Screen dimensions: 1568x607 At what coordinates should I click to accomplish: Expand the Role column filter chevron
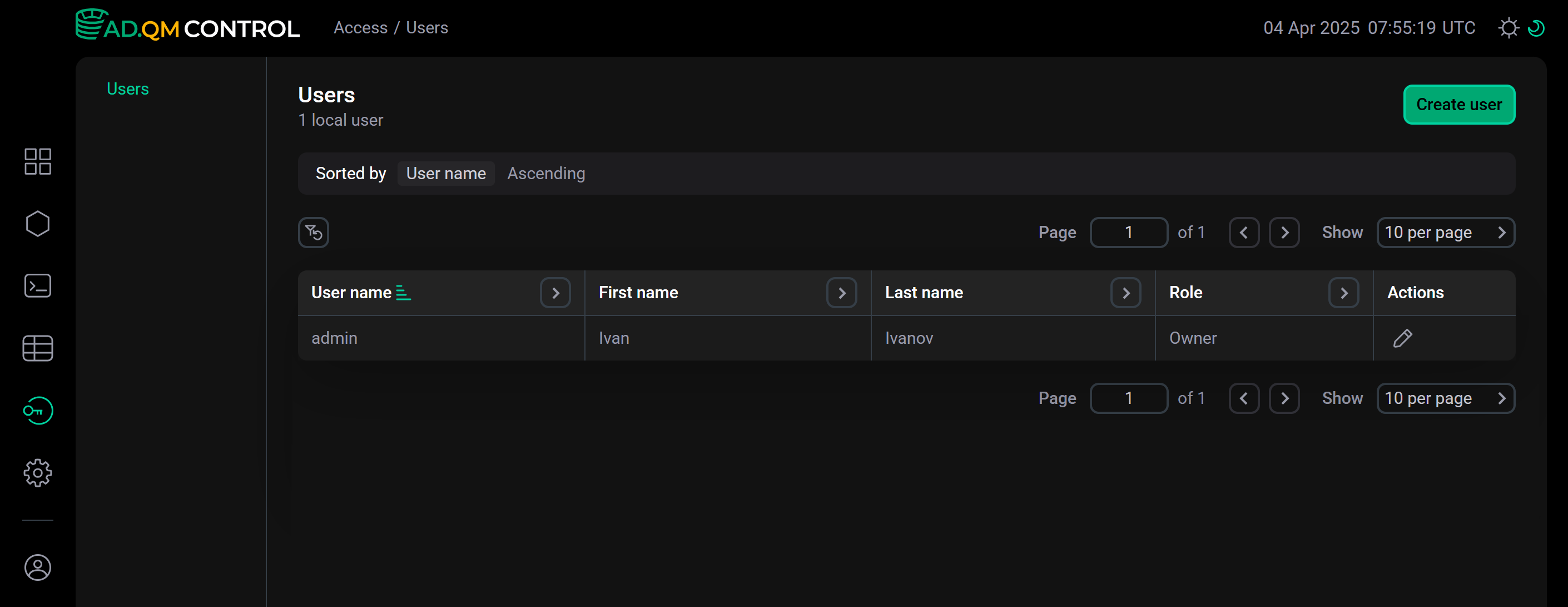tap(1344, 292)
